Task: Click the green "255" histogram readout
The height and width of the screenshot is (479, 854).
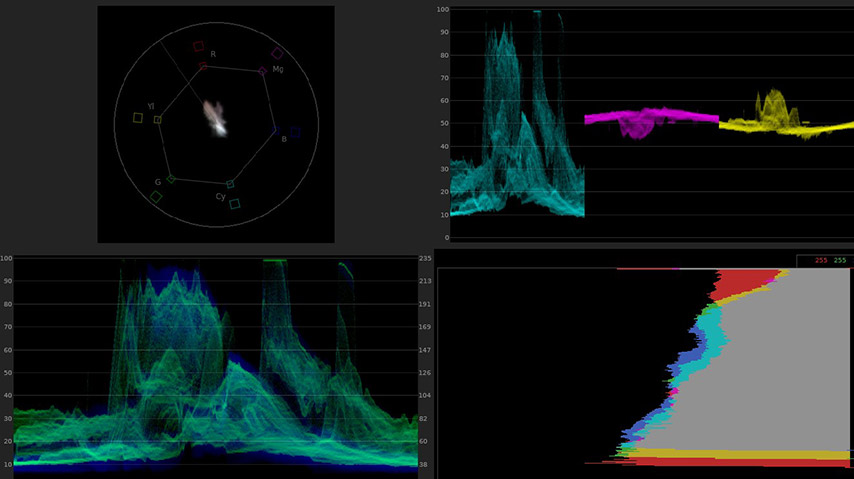Action: click(x=840, y=260)
